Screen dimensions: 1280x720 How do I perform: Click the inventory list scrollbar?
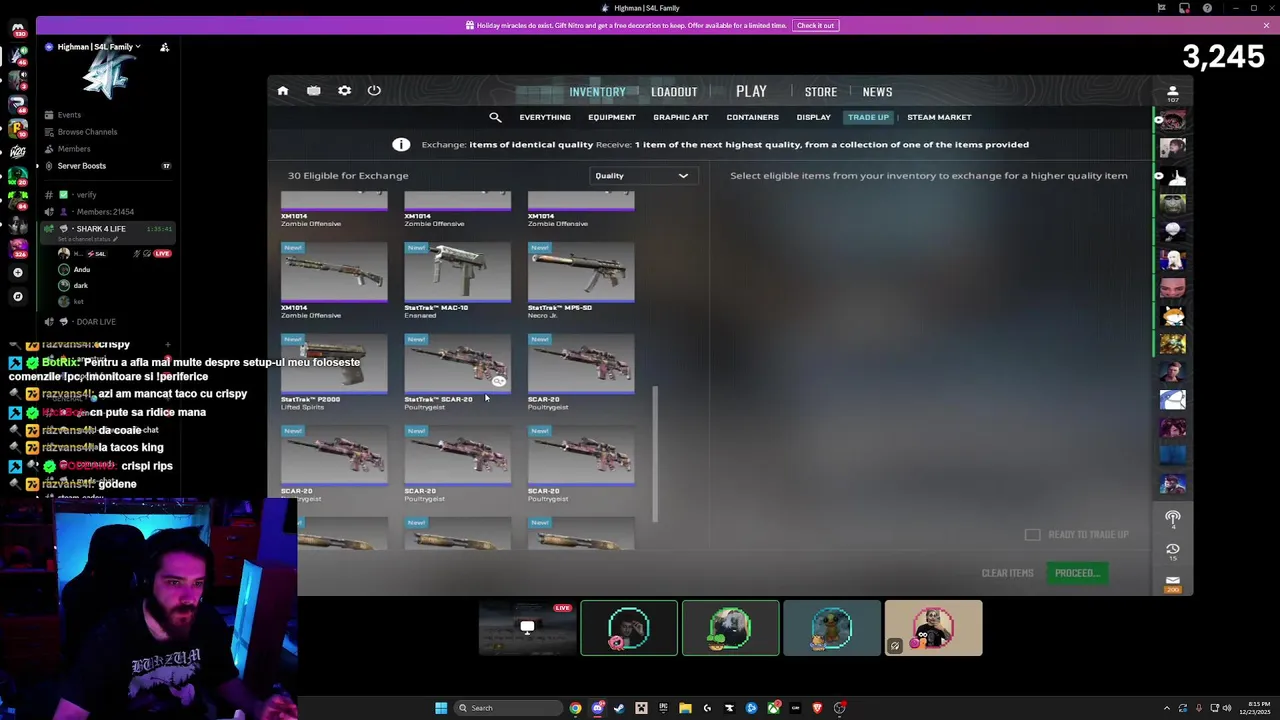pos(655,455)
